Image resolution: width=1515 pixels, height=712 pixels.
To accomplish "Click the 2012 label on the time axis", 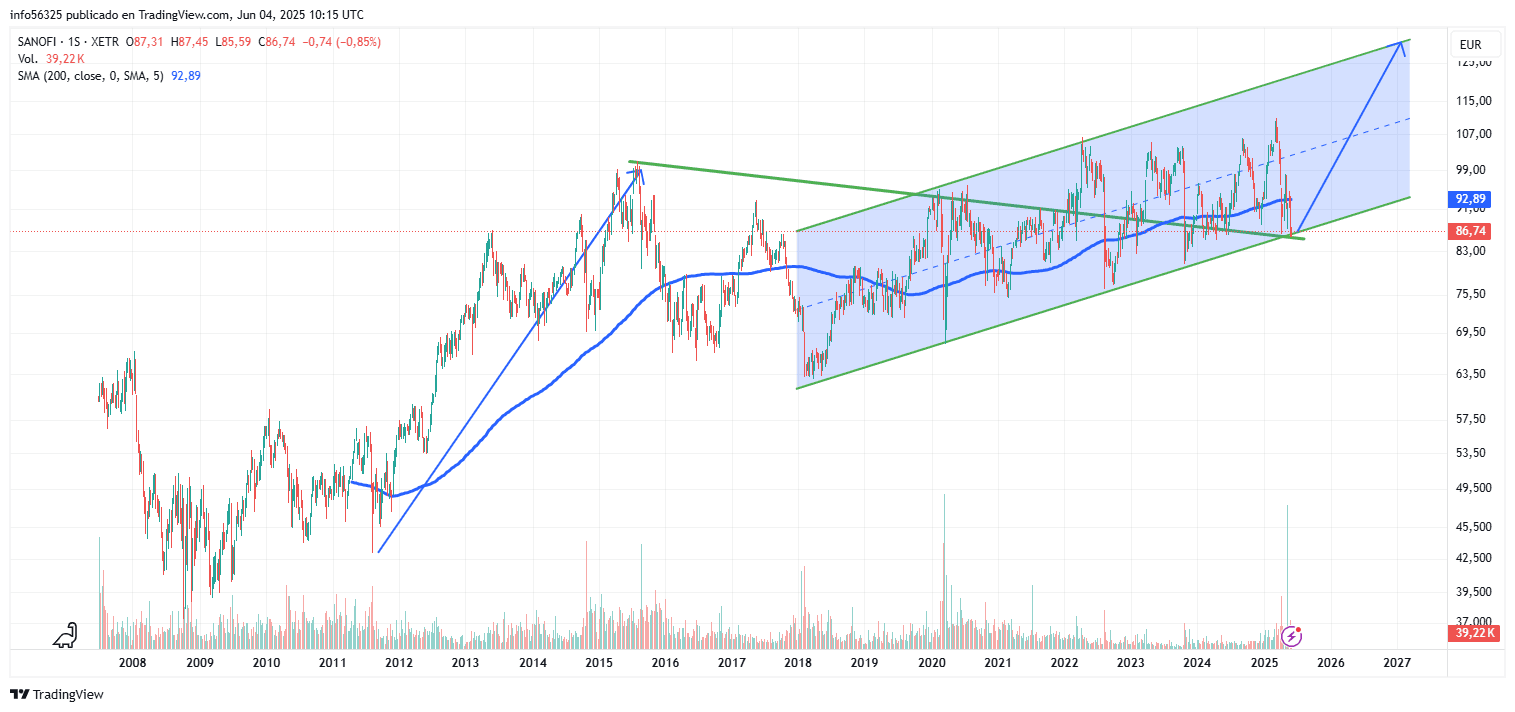I will (399, 663).
